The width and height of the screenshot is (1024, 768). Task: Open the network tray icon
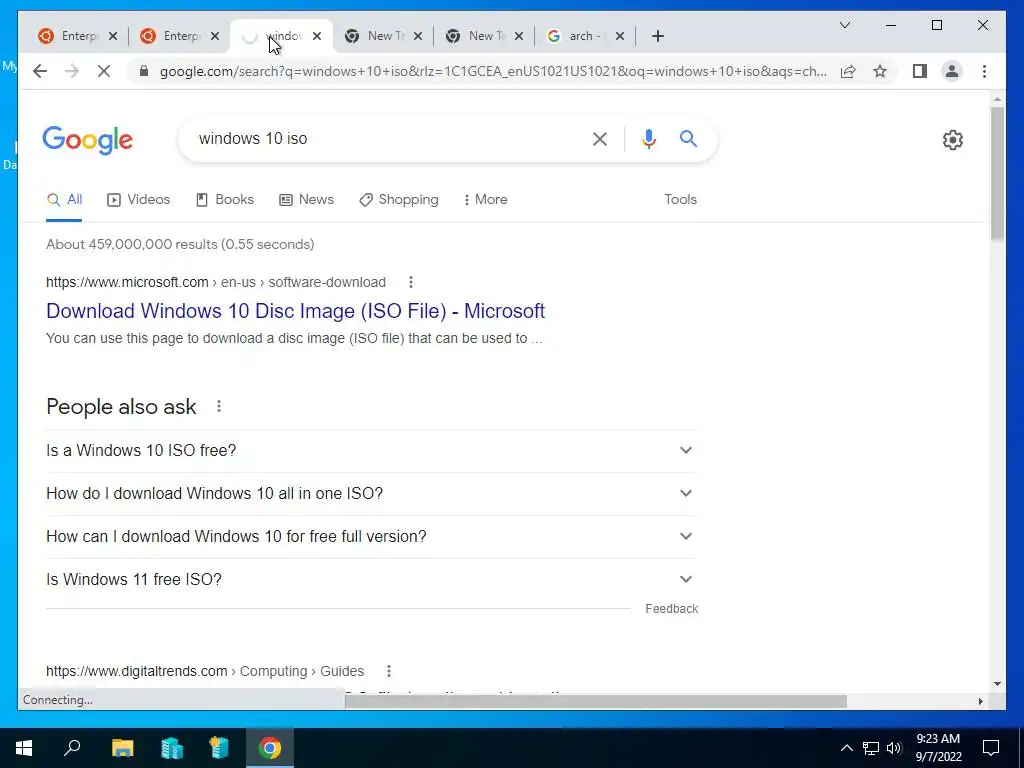tap(871, 748)
